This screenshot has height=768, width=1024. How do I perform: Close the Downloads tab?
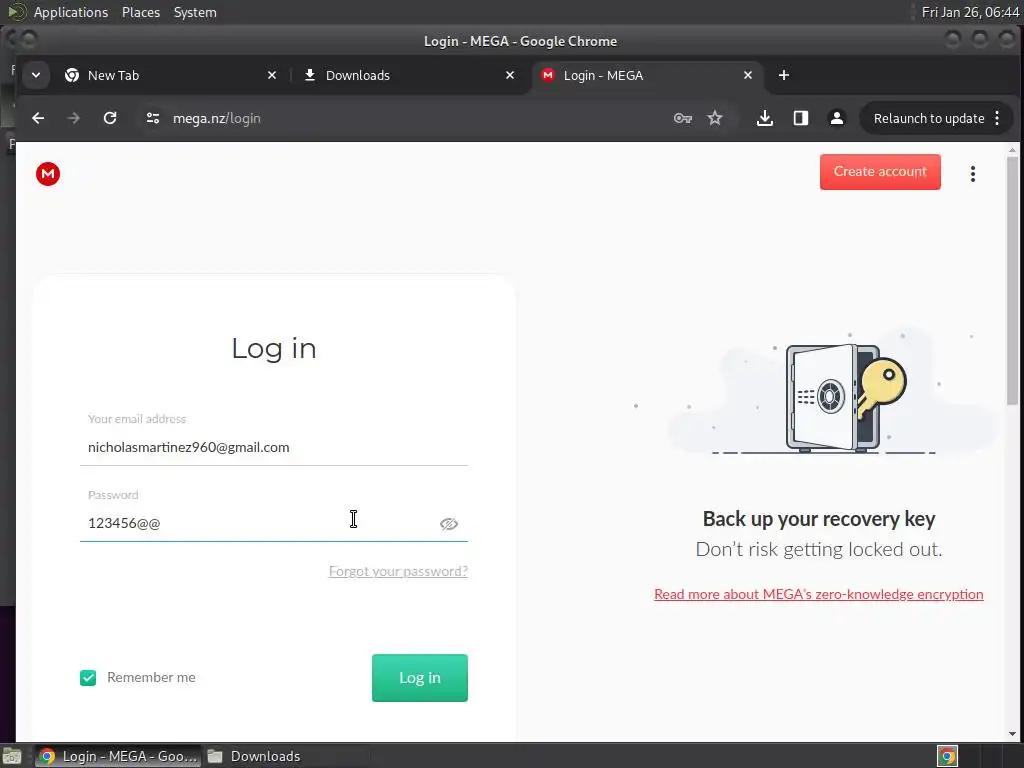tap(510, 75)
